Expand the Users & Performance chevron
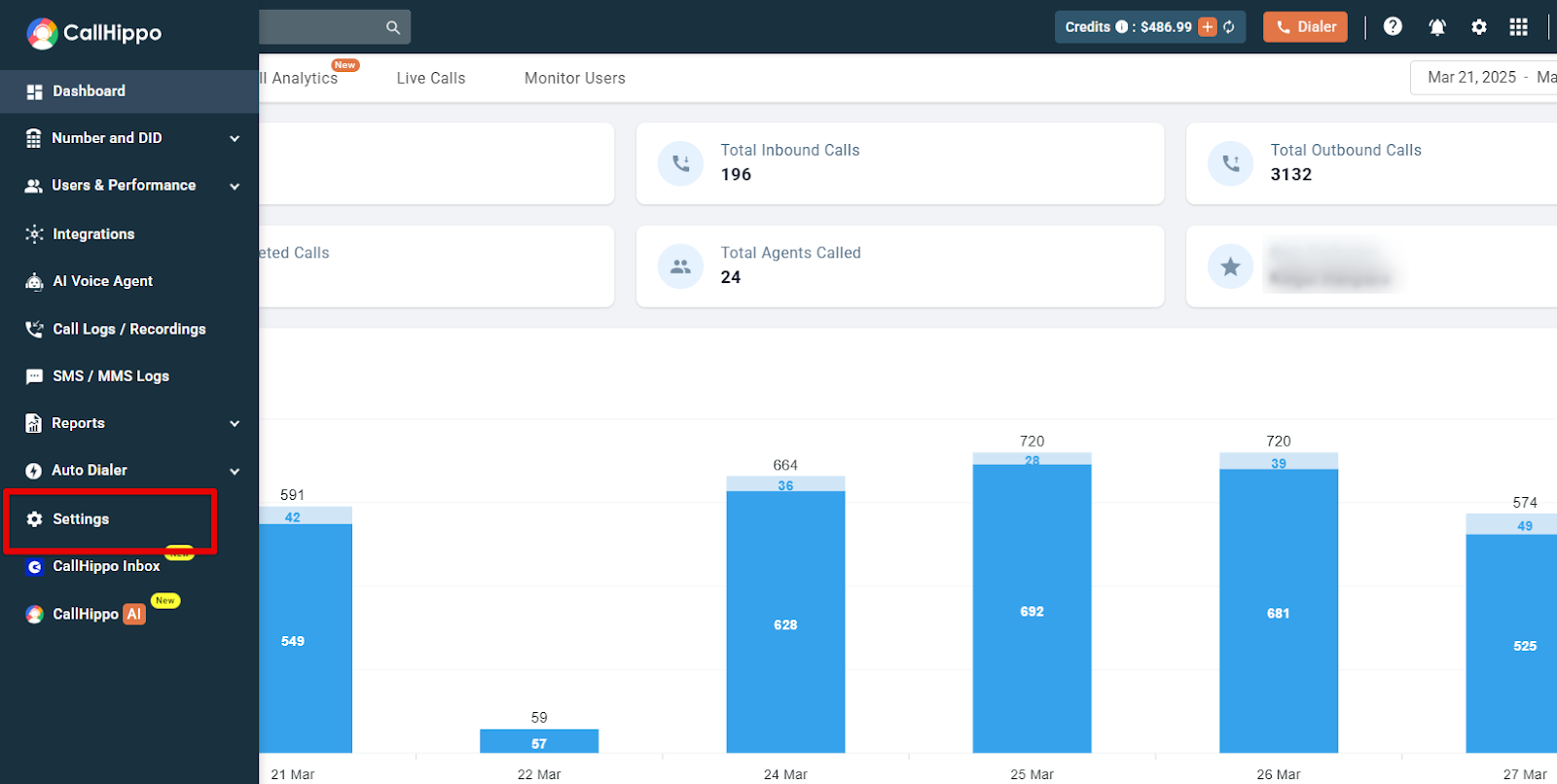This screenshot has width=1557, height=784. click(x=235, y=187)
